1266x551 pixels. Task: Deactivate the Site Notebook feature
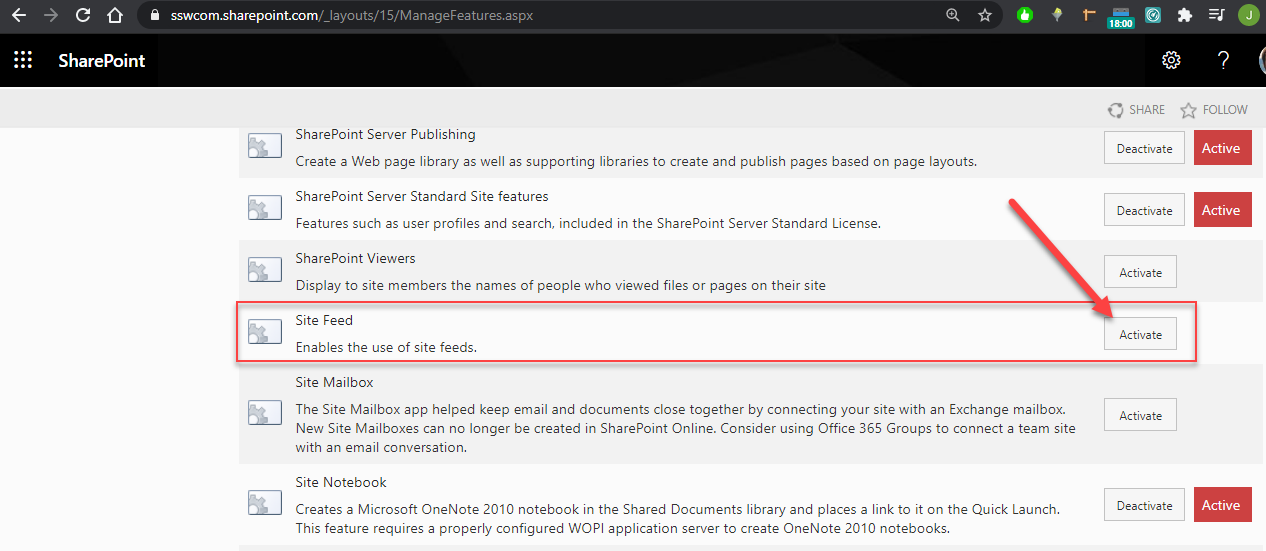tap(1144, 505)
